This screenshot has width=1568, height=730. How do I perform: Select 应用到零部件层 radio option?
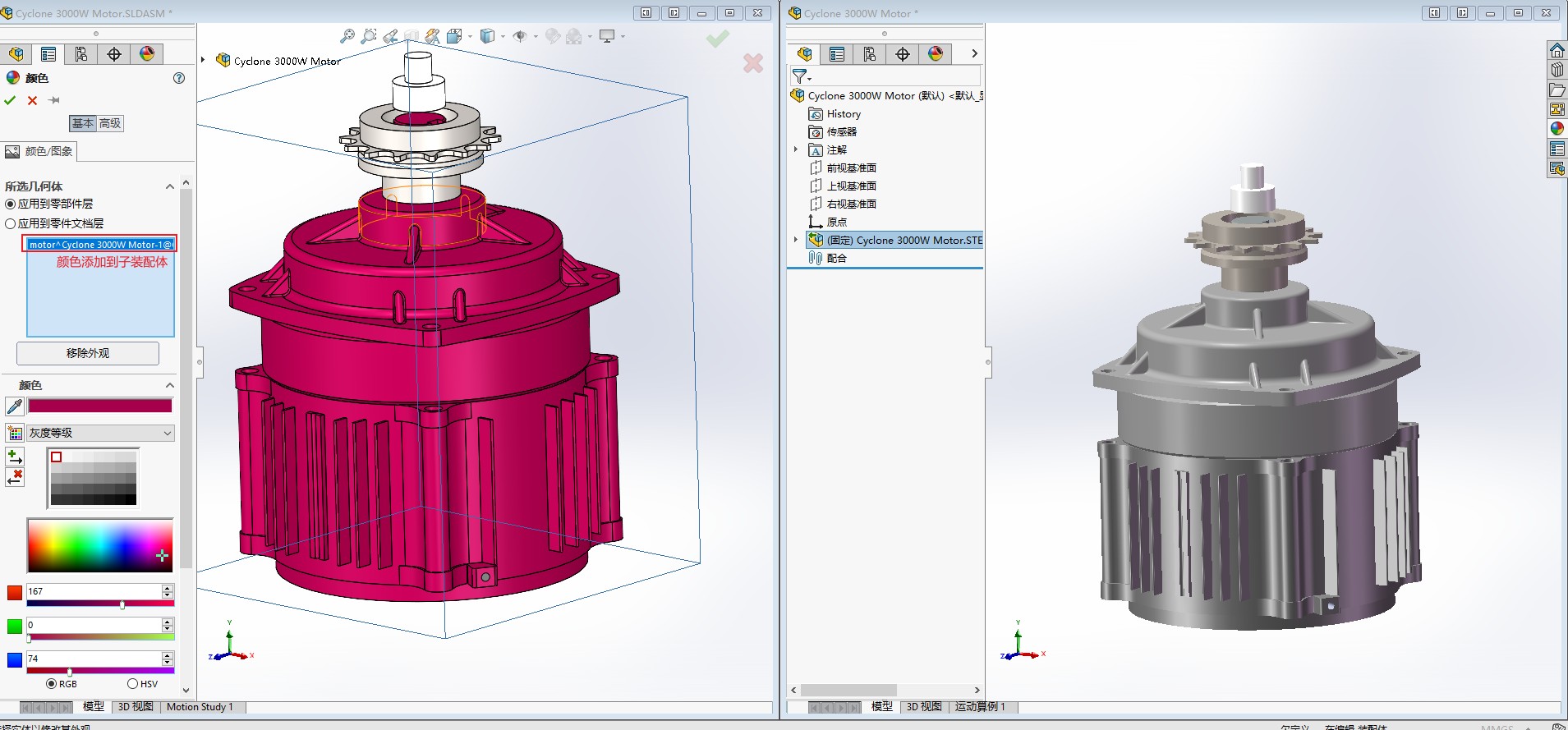point(11,204)
